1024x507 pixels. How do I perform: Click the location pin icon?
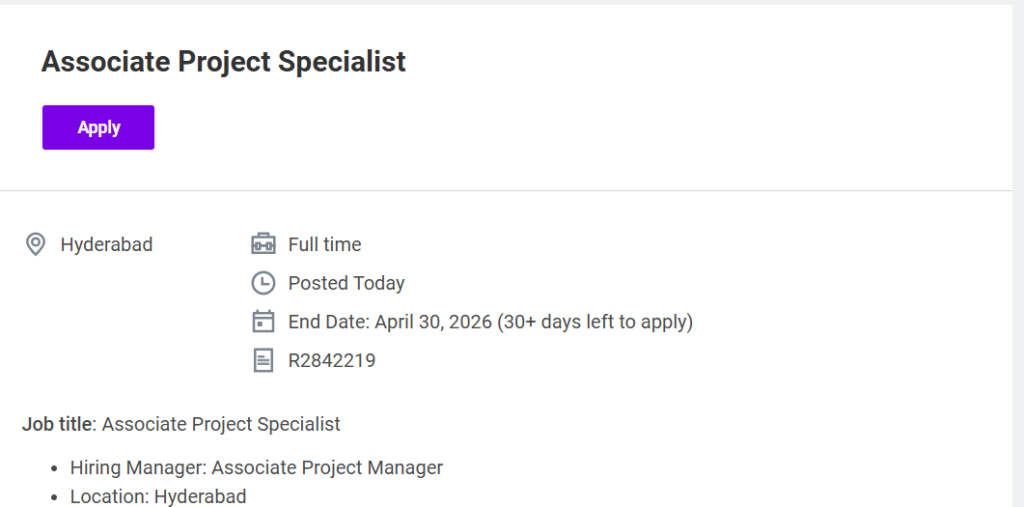coord(35,244)
